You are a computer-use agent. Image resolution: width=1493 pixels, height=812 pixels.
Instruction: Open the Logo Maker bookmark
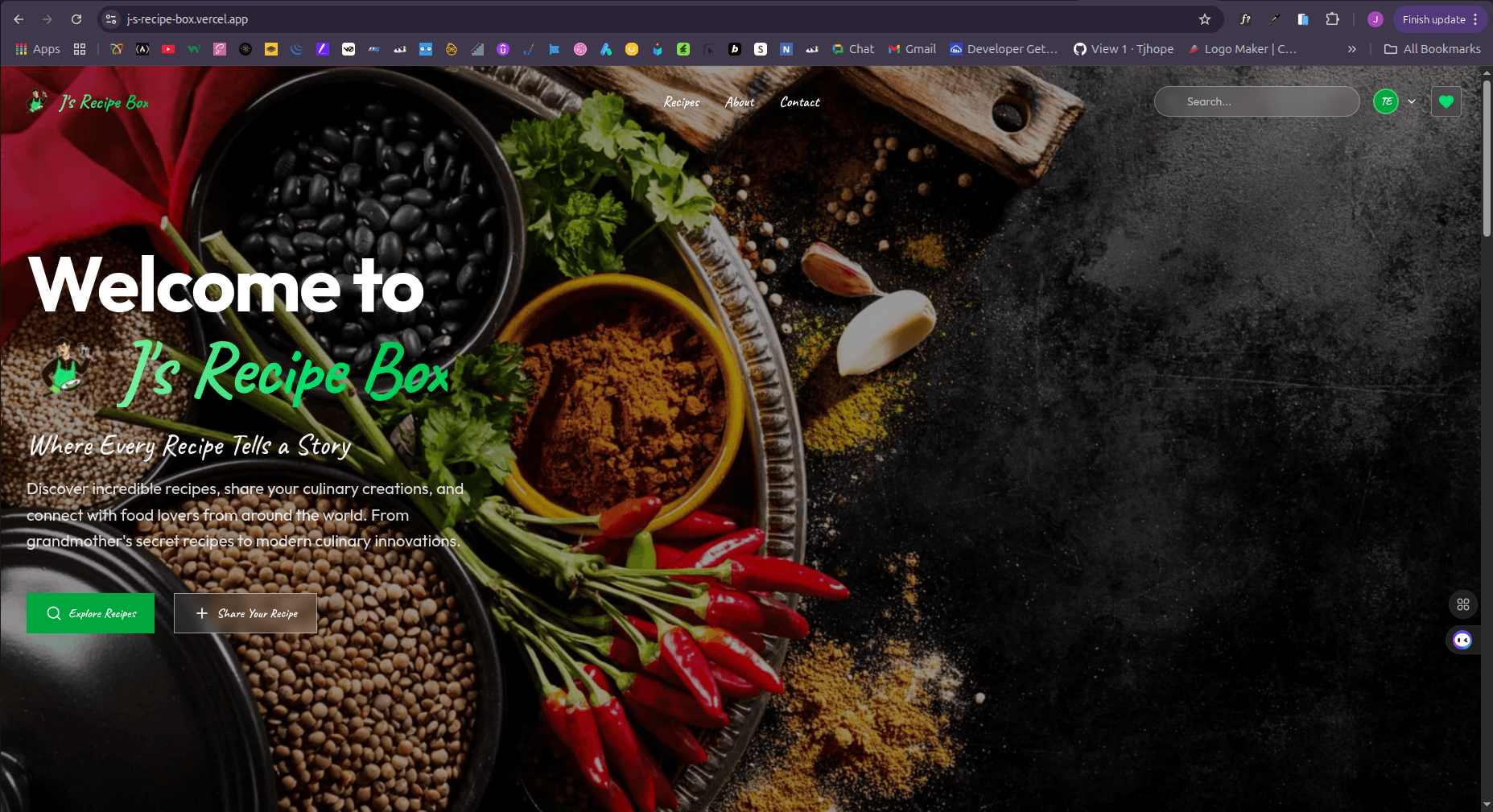[x=1242, y=49]
